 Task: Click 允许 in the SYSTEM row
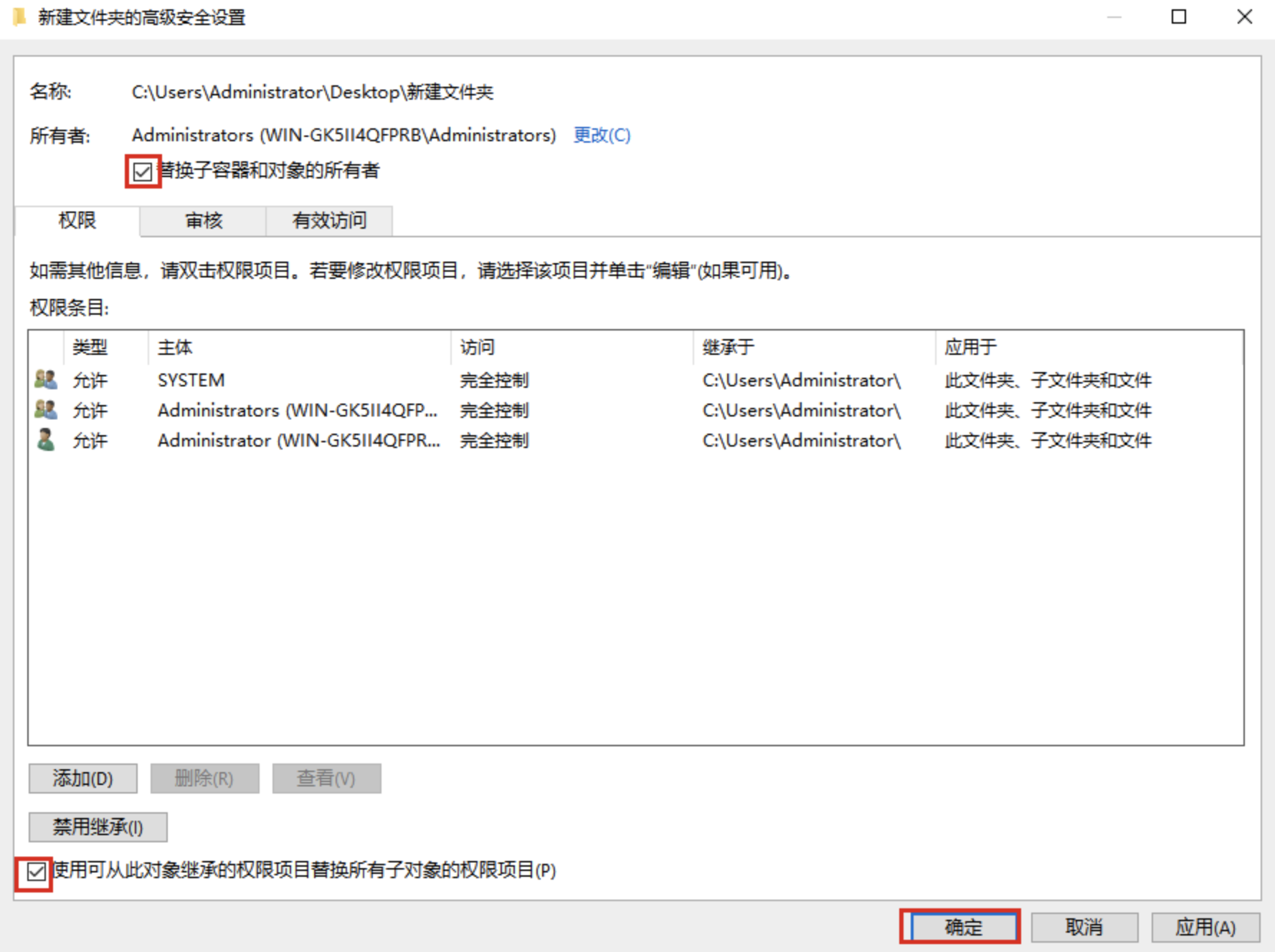(90, 380)
